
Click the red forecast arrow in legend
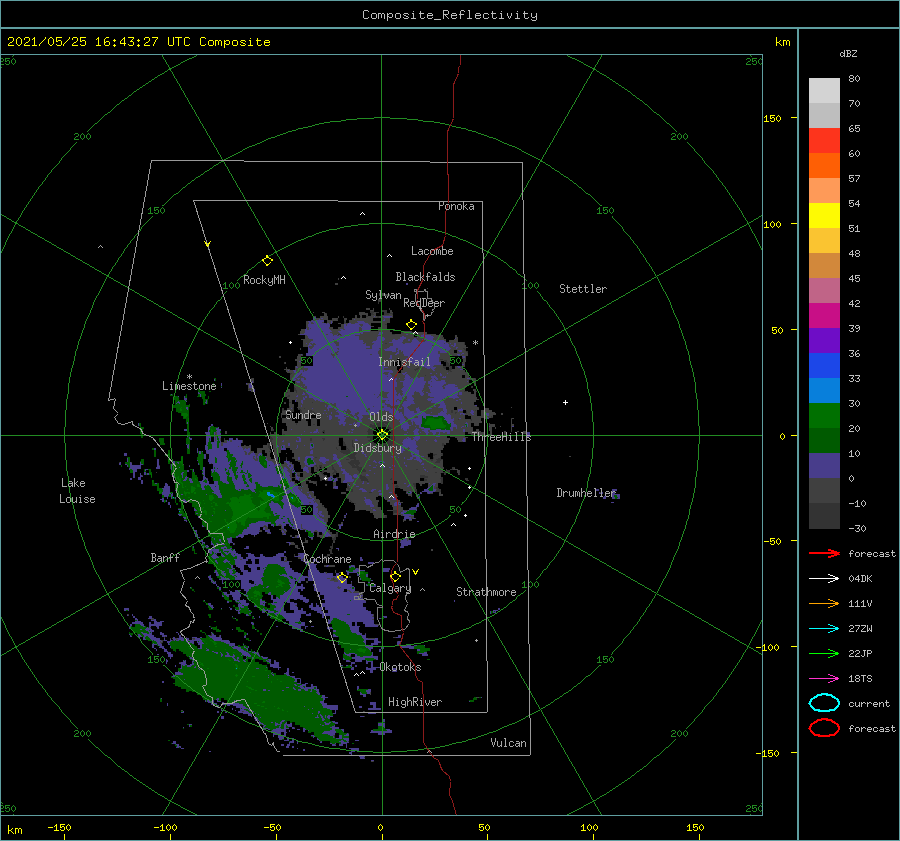(824, 553)
